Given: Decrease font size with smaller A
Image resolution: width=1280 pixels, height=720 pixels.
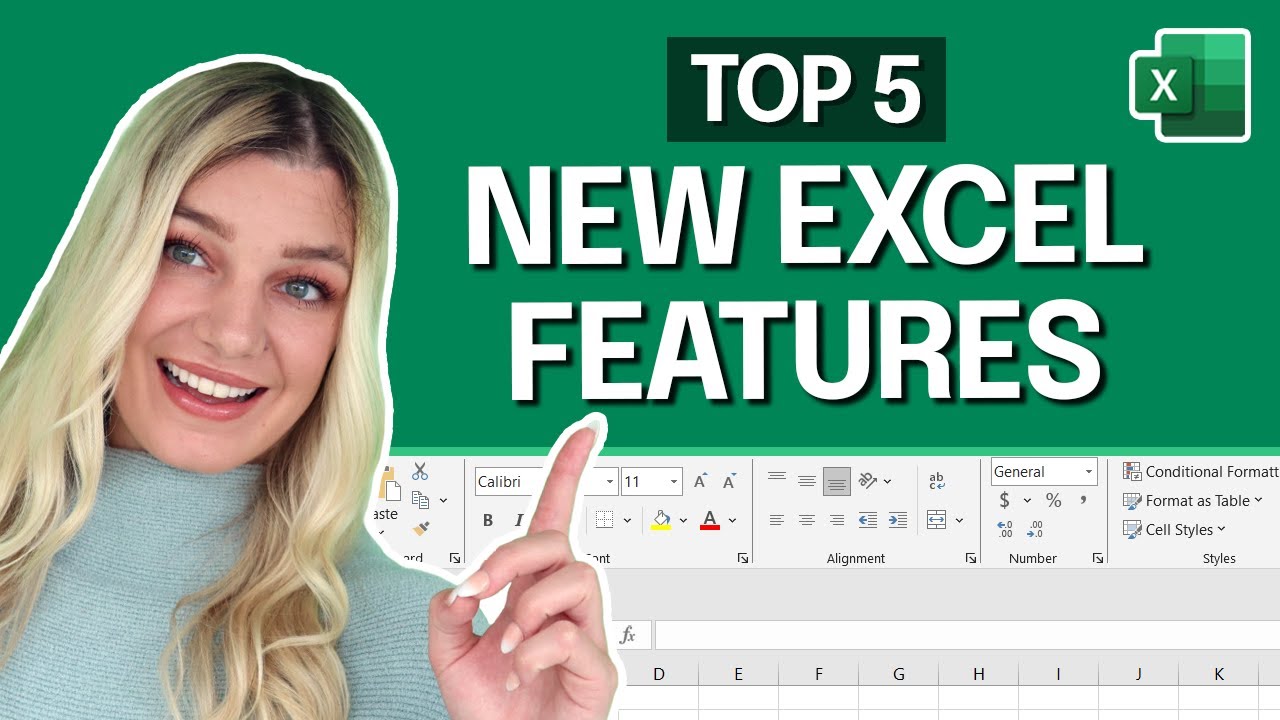Looking at the screenshot, I should 730,482.
